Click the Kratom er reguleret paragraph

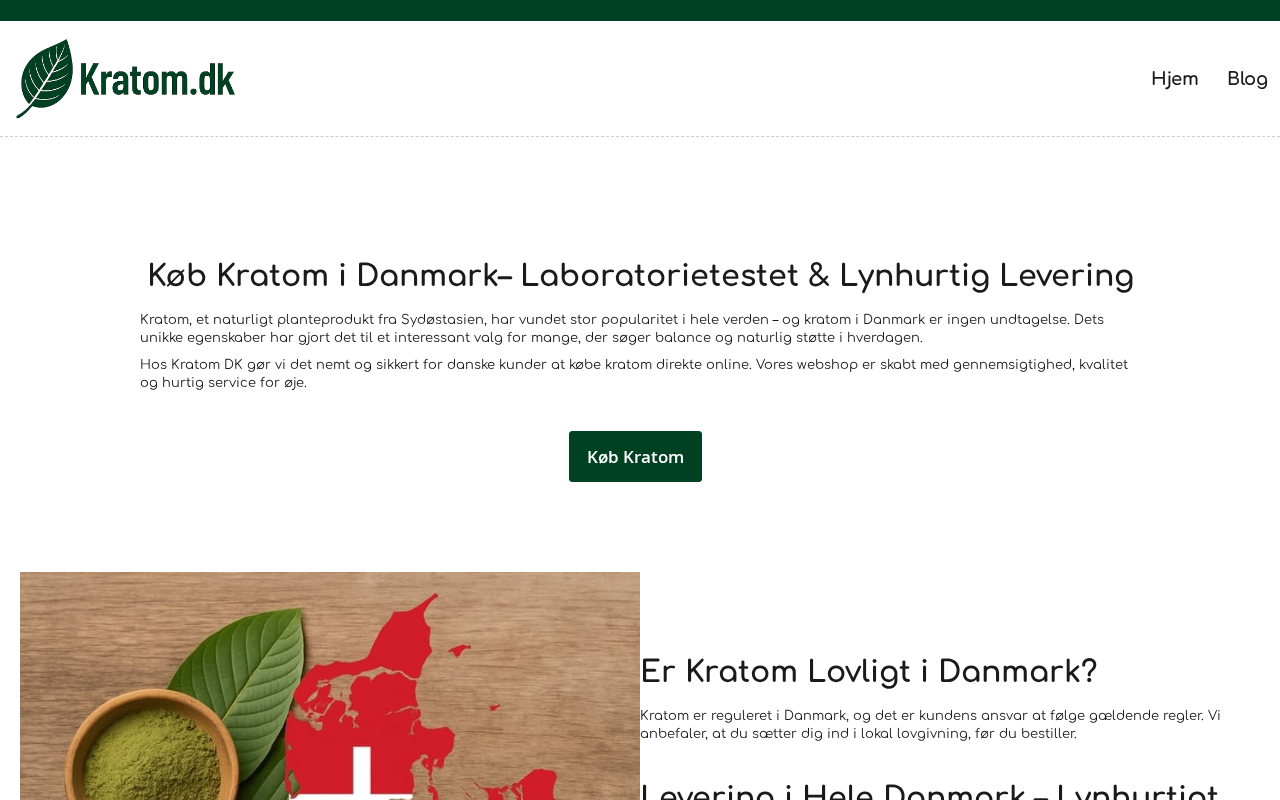pos(930,725)
